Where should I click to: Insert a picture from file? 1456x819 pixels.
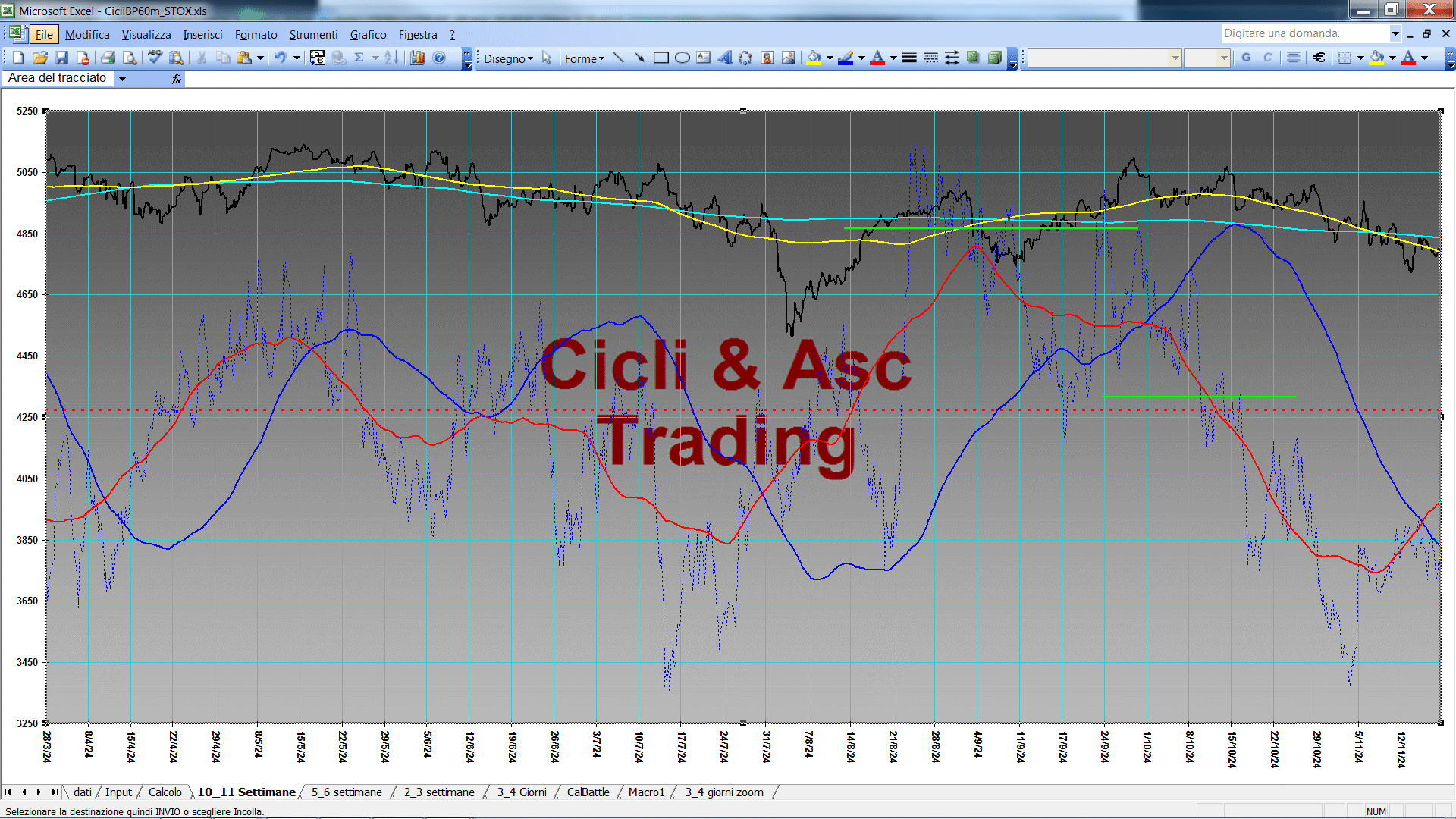pos(788,58)
